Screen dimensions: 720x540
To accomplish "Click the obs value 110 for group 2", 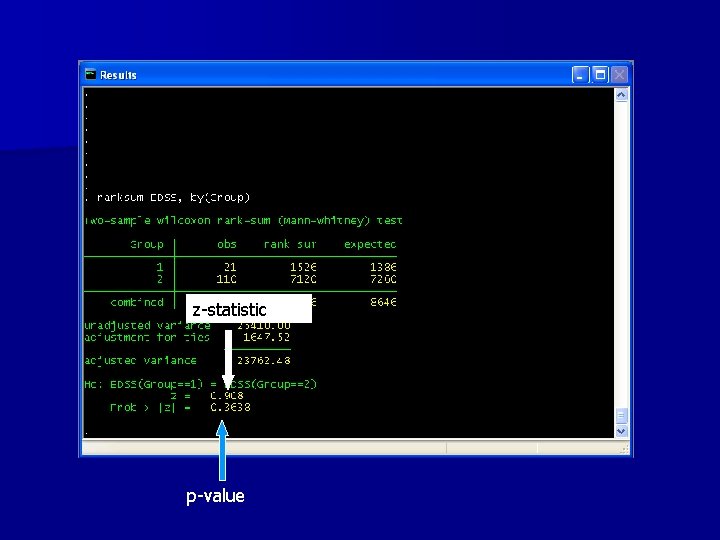I will click(x=226, y=279).
